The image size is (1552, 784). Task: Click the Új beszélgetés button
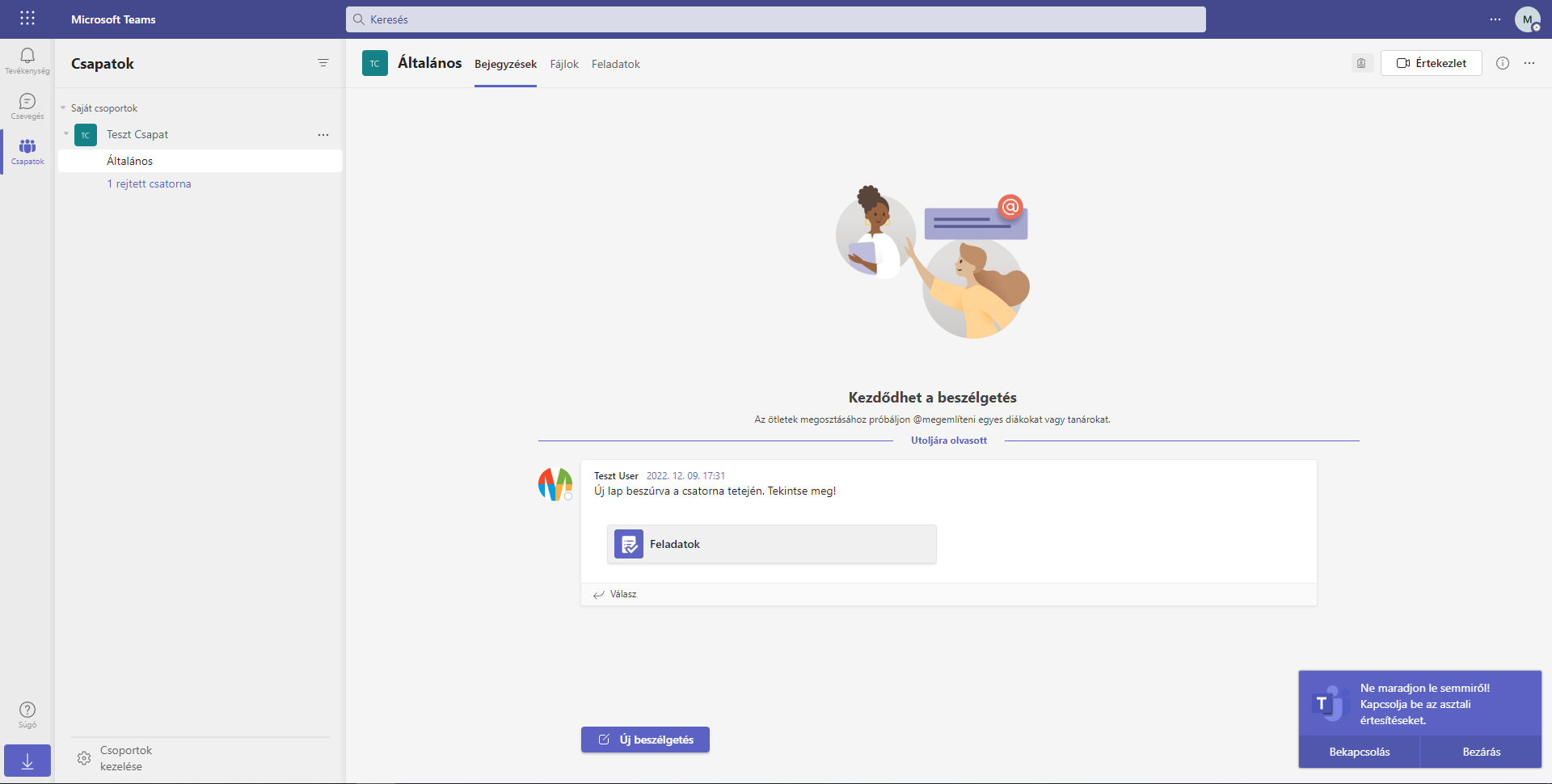(x=645, y=740)
